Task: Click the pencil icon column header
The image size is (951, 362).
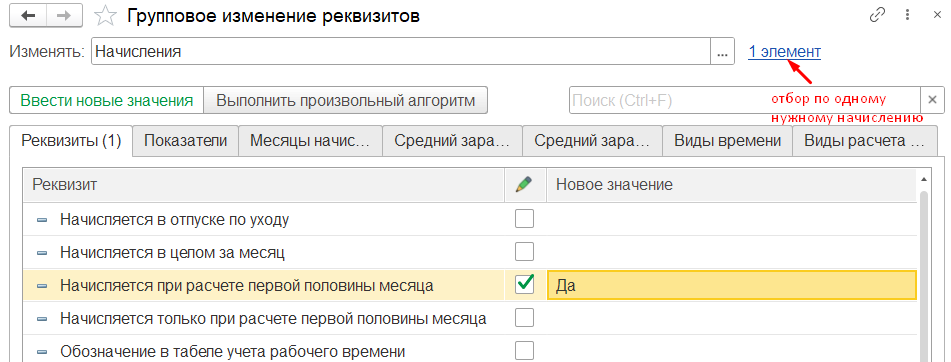Action: (524, 186)
